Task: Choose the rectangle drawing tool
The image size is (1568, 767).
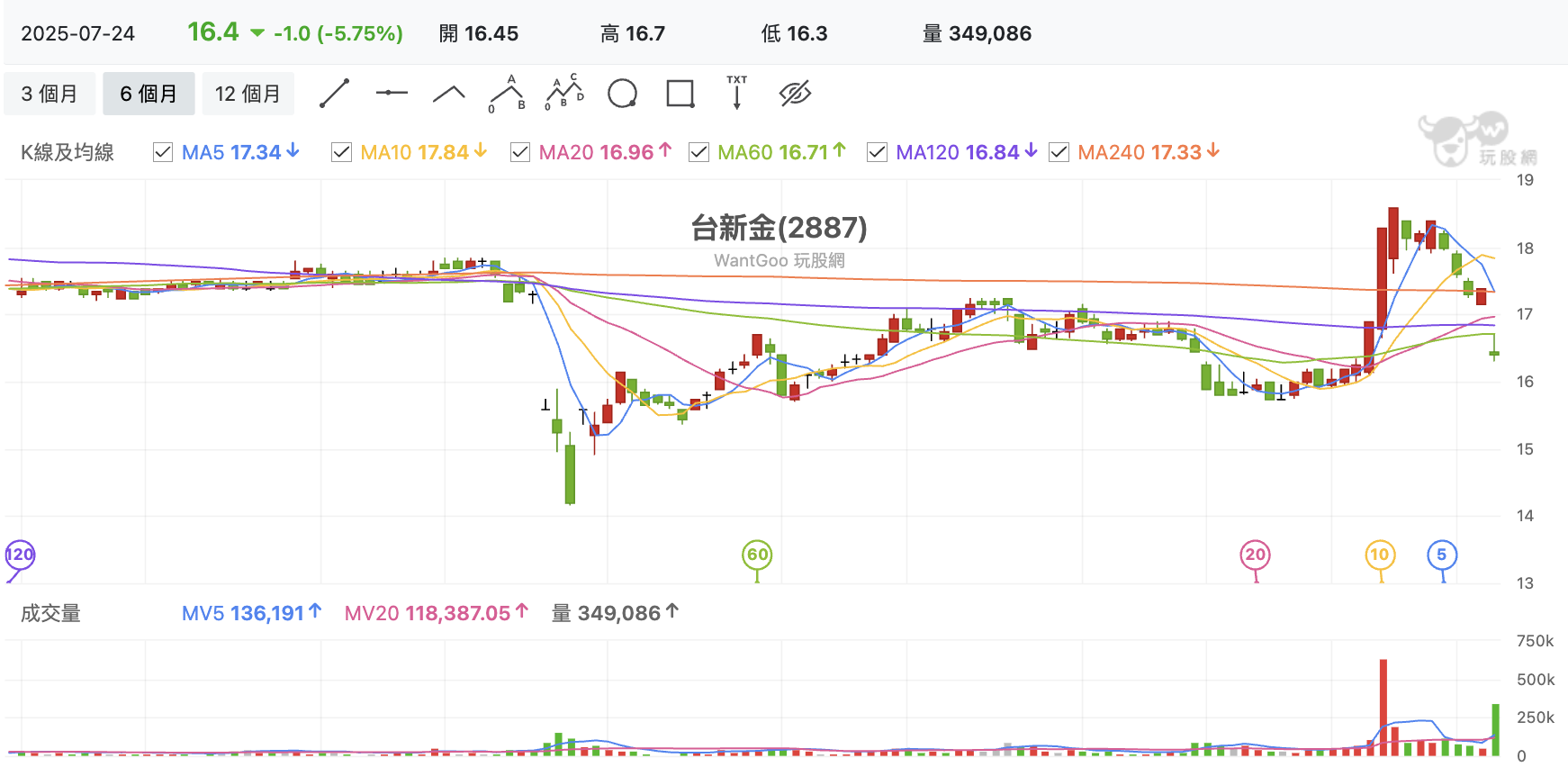Action: tap(680, 94)
